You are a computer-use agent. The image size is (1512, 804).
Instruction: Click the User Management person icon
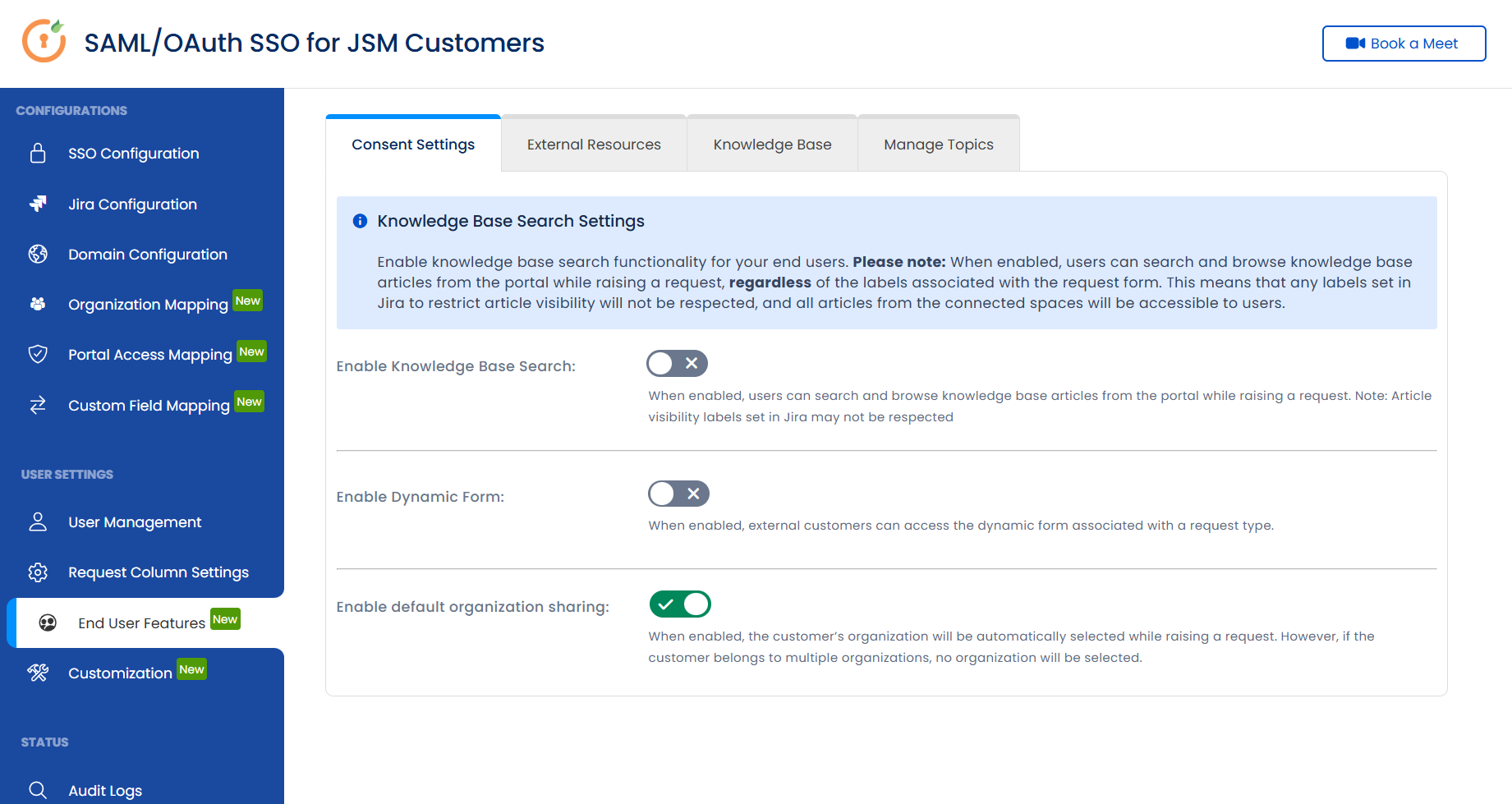coord(38,521)
